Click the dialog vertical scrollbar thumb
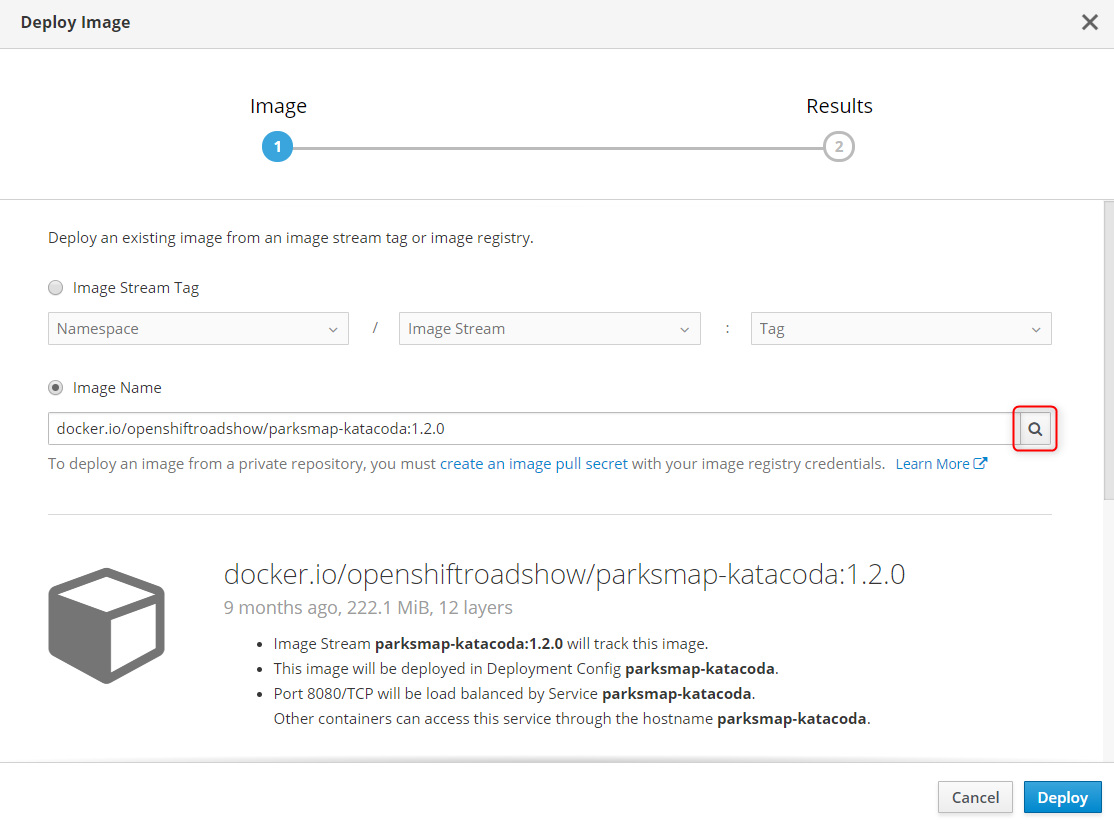Image resolution: width=1114 pixels, height=832 pixels. pos(1108,350)
